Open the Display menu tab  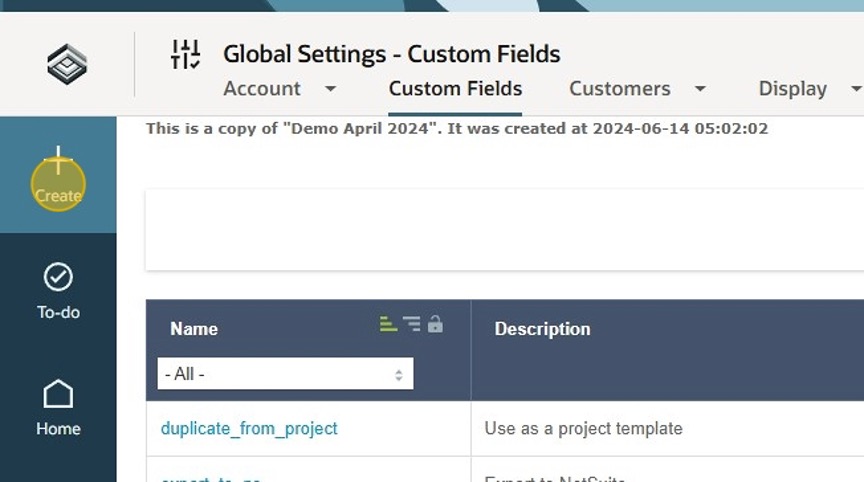click(x=792, y=89)
